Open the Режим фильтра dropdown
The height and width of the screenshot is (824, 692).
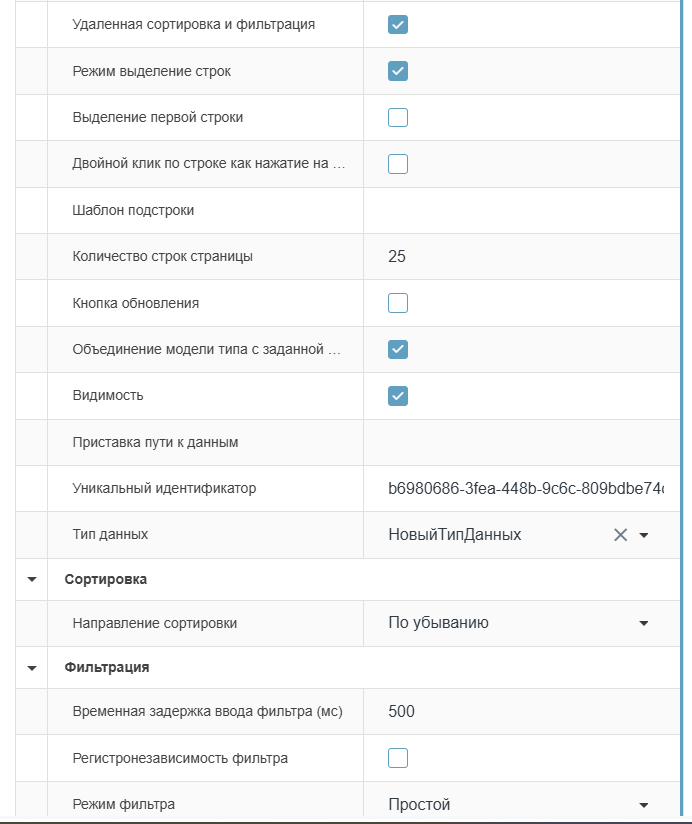pyautogui.click(x=644, y=805)
